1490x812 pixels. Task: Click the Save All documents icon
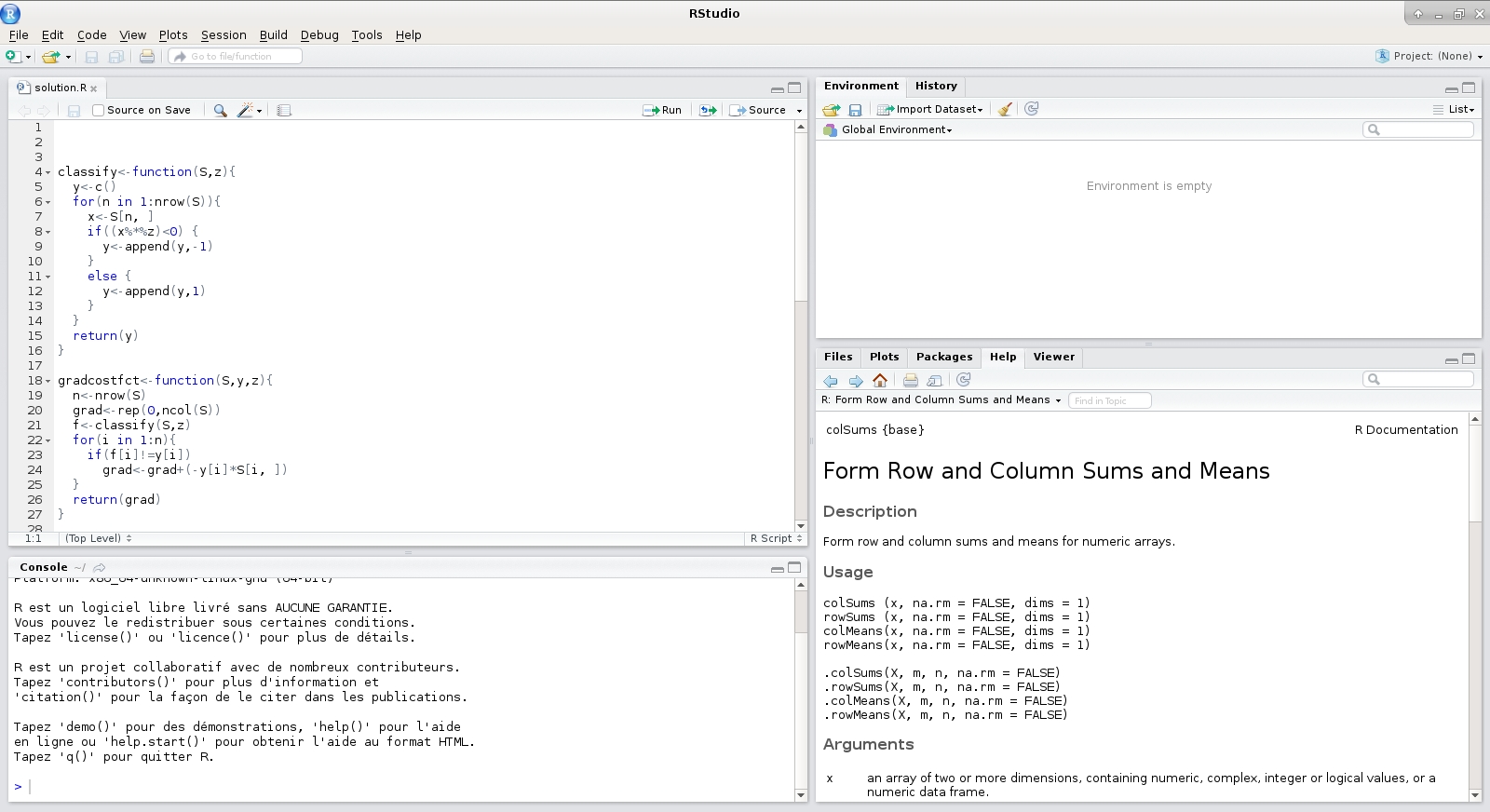click(116, 57)
